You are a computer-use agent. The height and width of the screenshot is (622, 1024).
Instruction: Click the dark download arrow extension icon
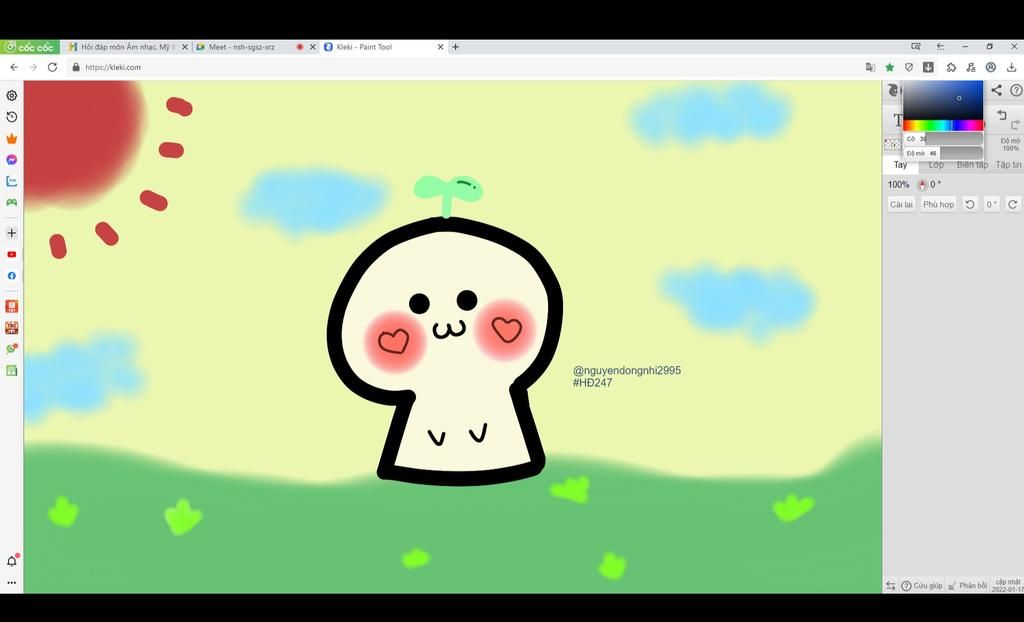tap(928, 67)
